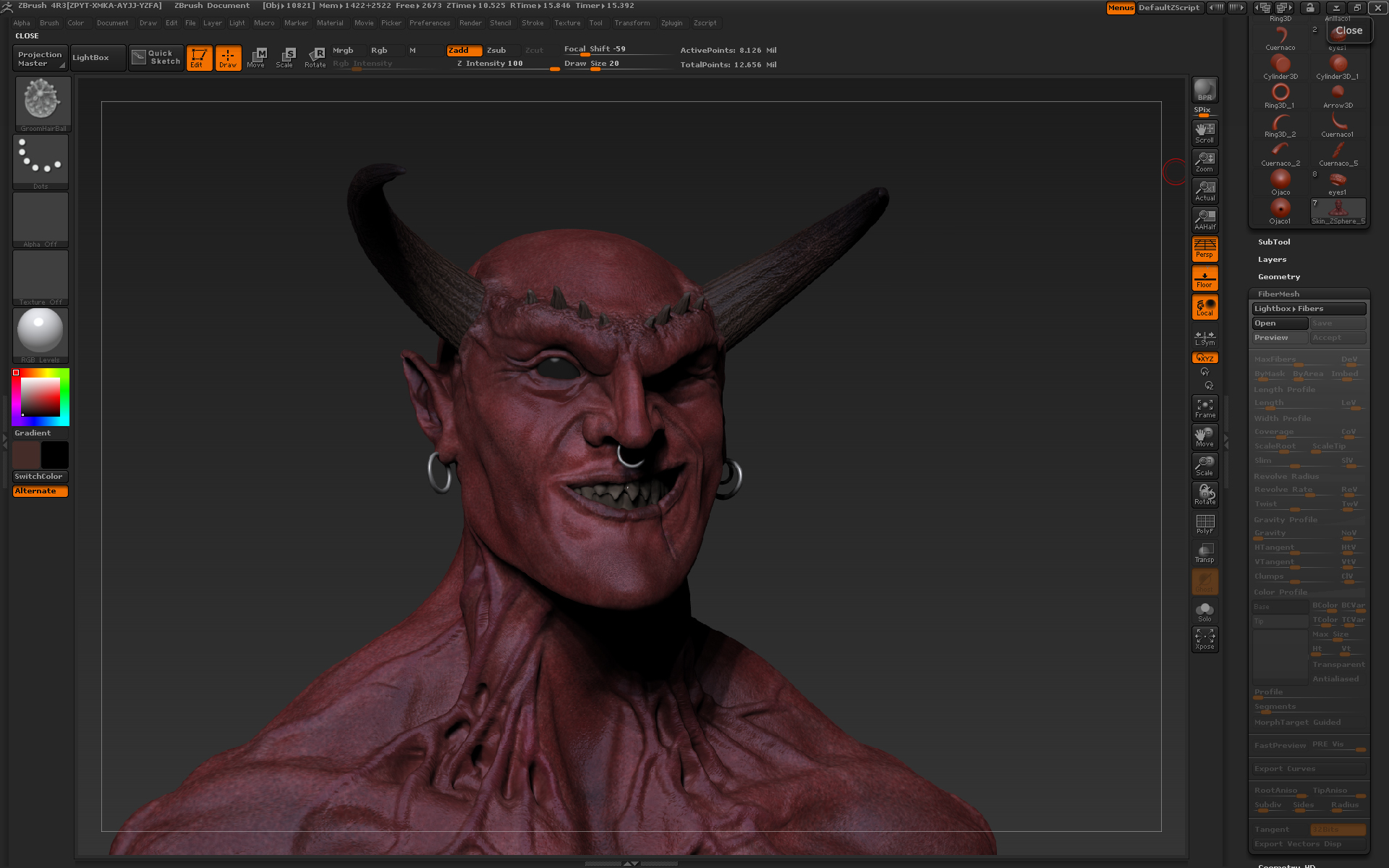Screen dimensions: 1389x868
Task: Click the Zoom canvas icon
Action: (x=1205, y=161)
